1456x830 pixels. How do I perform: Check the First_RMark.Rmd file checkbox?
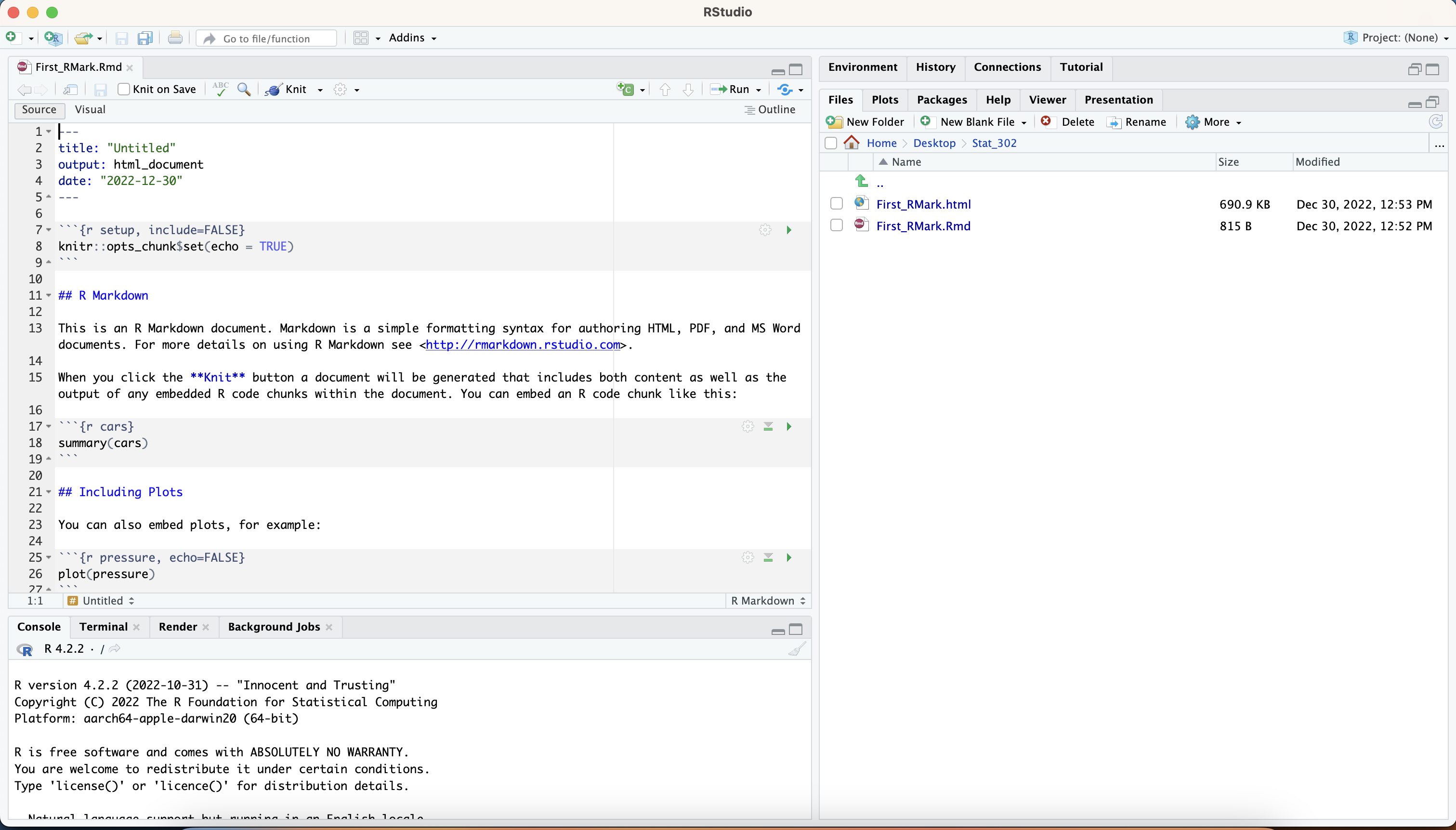(836, 225)
